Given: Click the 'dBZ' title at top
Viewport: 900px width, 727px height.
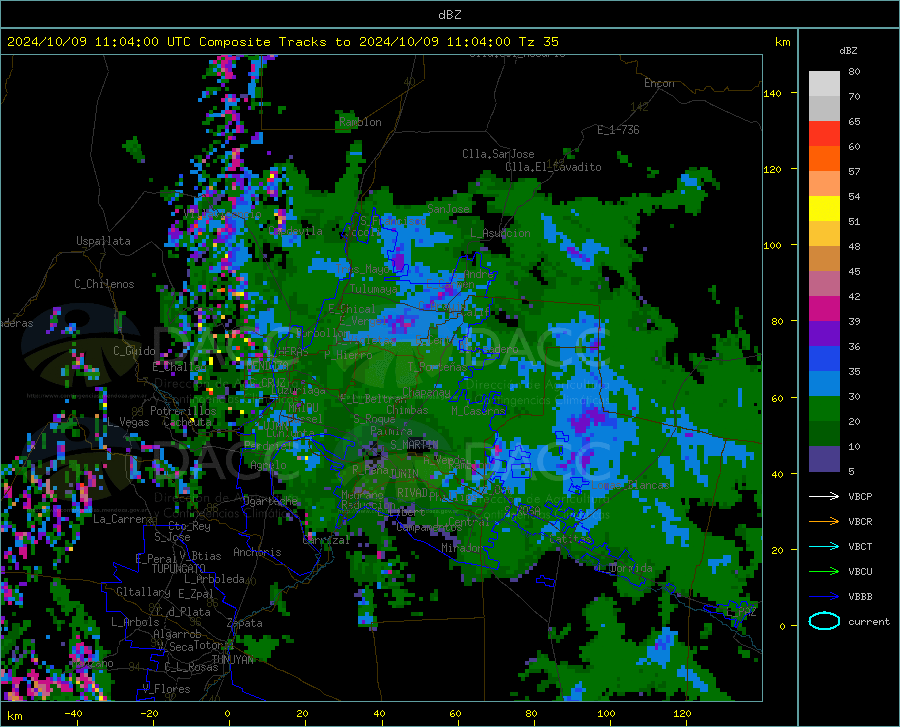Looking at the screenshot, I should [449, 15].
